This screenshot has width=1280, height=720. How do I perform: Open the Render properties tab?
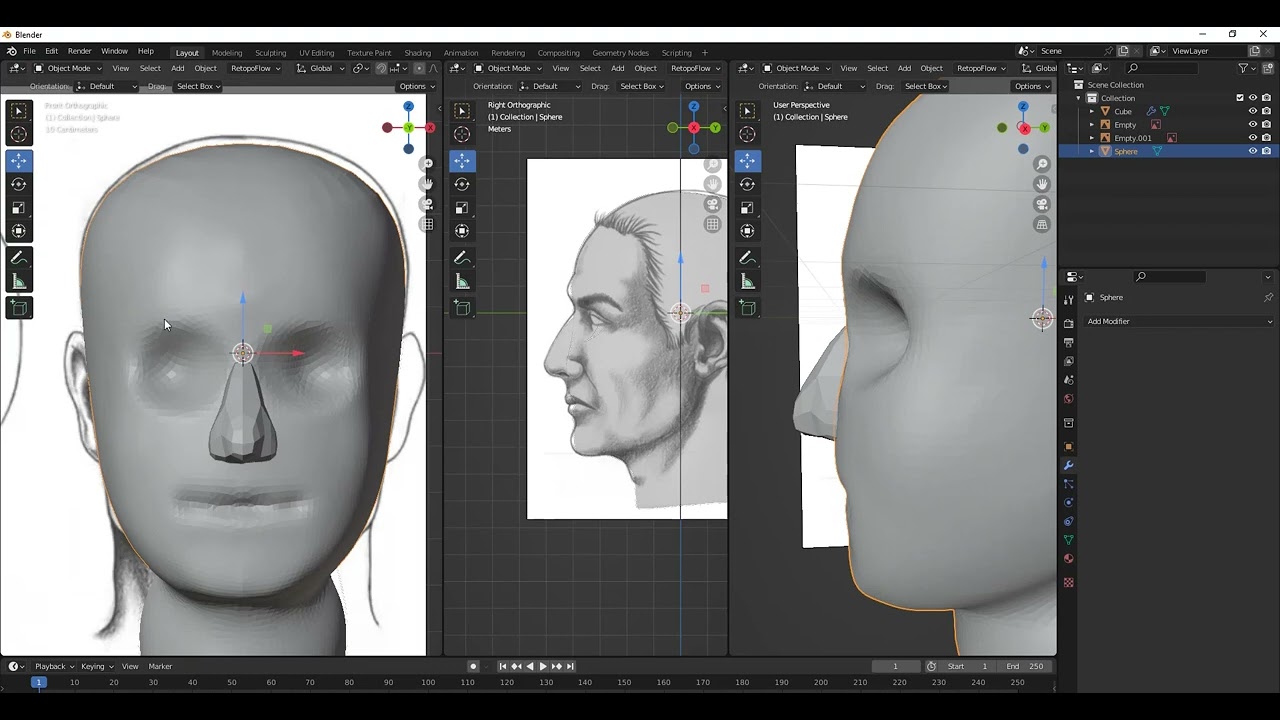[x=1068, y=323]
